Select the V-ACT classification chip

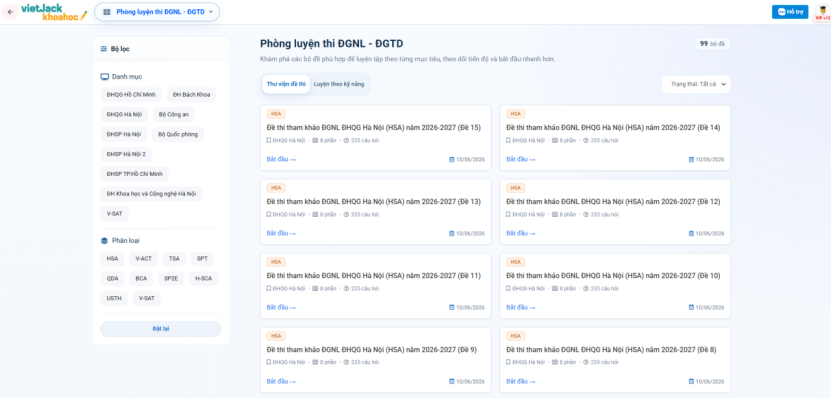click(x=144, y=259)
